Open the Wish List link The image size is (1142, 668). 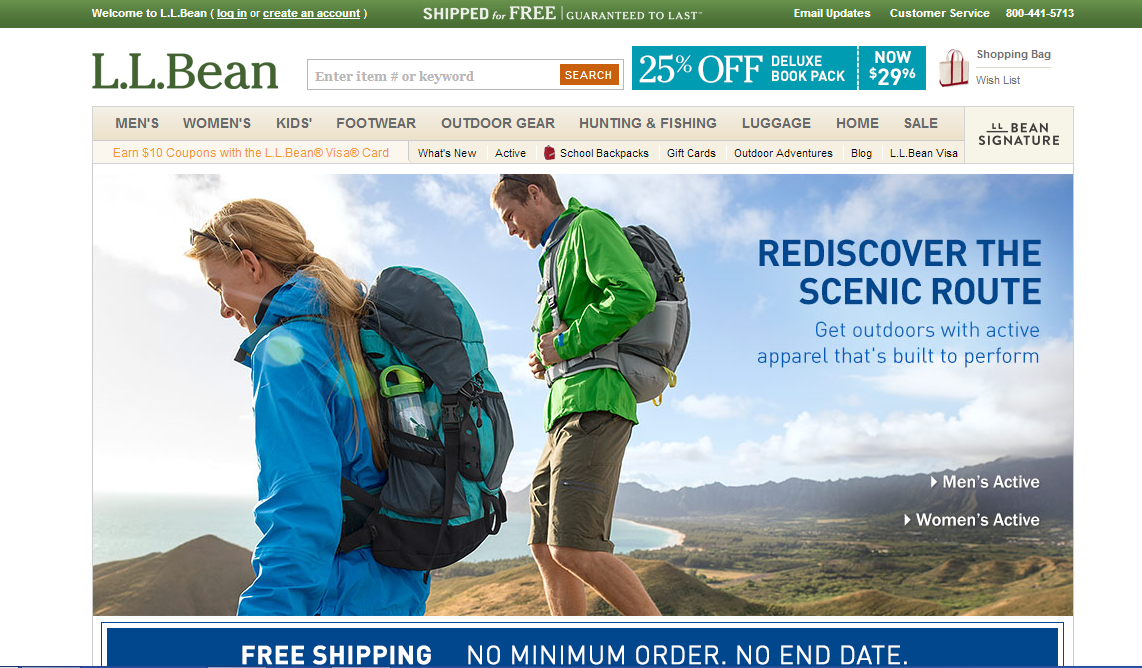coord(998,80)
